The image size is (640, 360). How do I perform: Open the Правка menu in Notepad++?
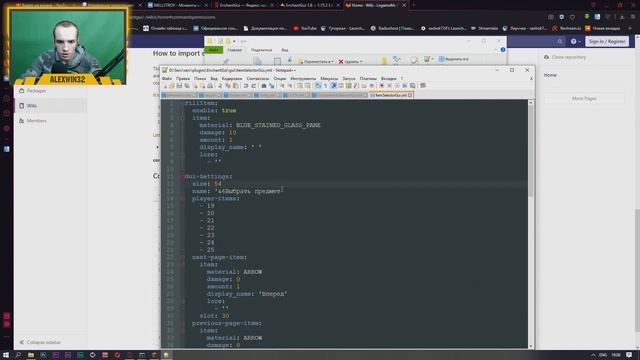(x=183, y=78)
